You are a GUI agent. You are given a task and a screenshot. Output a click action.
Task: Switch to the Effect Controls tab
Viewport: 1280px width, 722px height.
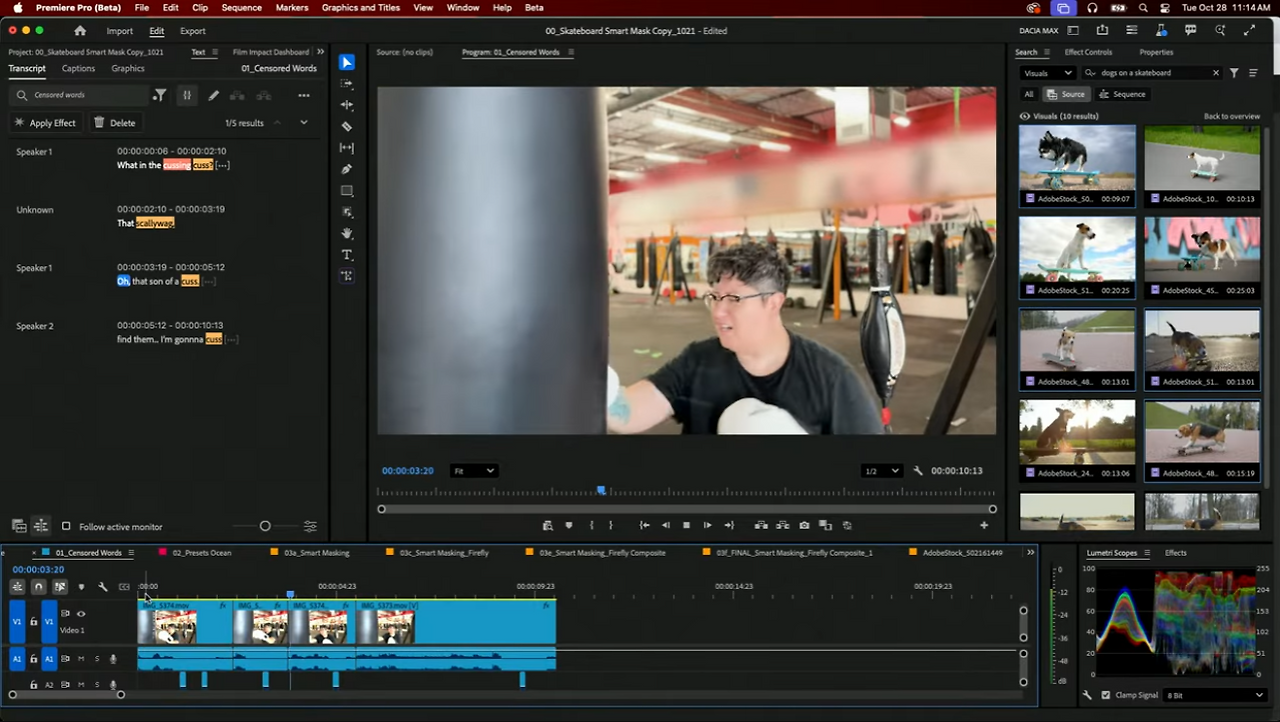click(1088, 52)
